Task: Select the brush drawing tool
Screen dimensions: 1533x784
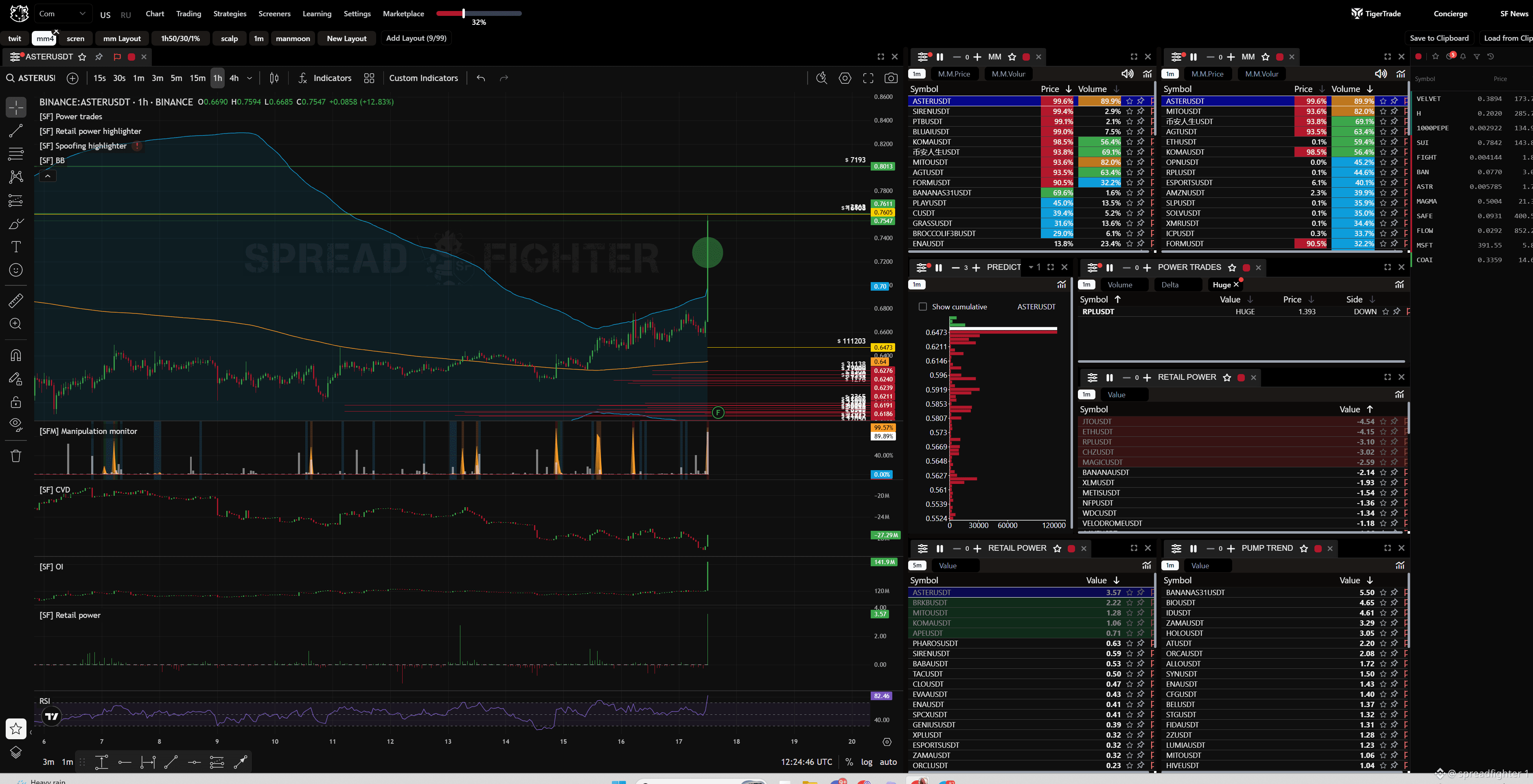Action: pyautogui.click(x=16, y=224)
